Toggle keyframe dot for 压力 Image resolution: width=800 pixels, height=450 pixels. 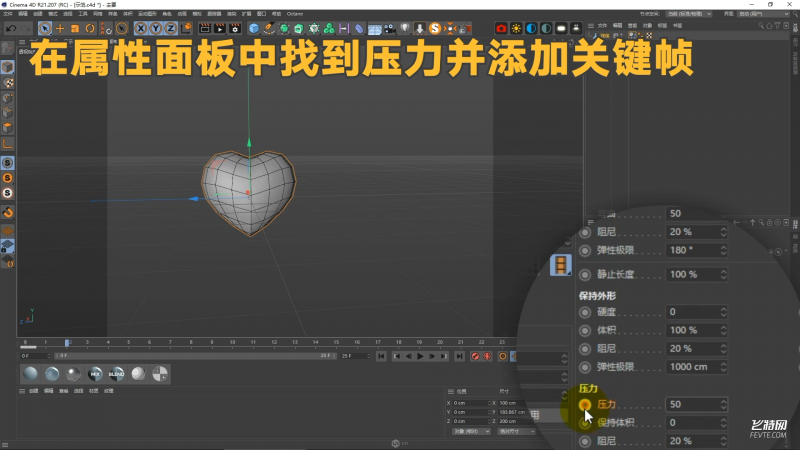[x=585, y=405]
